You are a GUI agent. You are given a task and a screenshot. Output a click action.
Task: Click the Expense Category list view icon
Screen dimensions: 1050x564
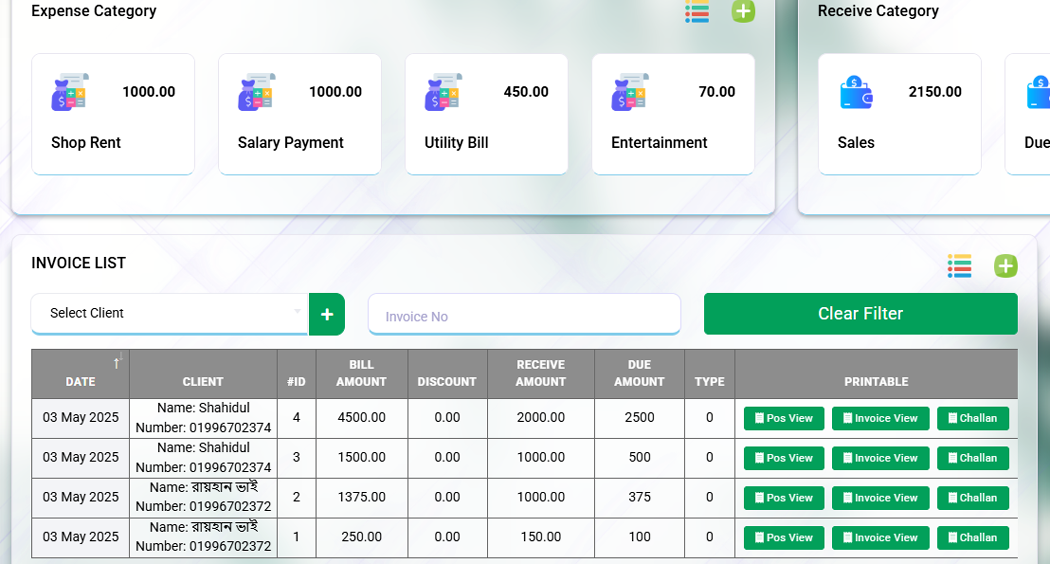click(697, 12)
